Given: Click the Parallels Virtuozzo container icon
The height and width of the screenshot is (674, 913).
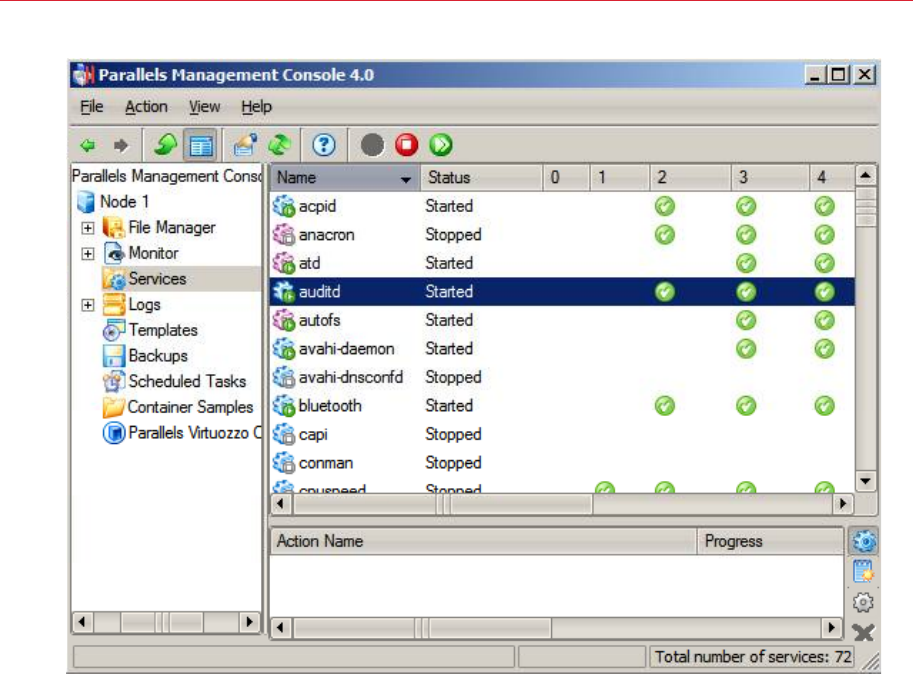Looking at the screenshot, I should 114,432.
